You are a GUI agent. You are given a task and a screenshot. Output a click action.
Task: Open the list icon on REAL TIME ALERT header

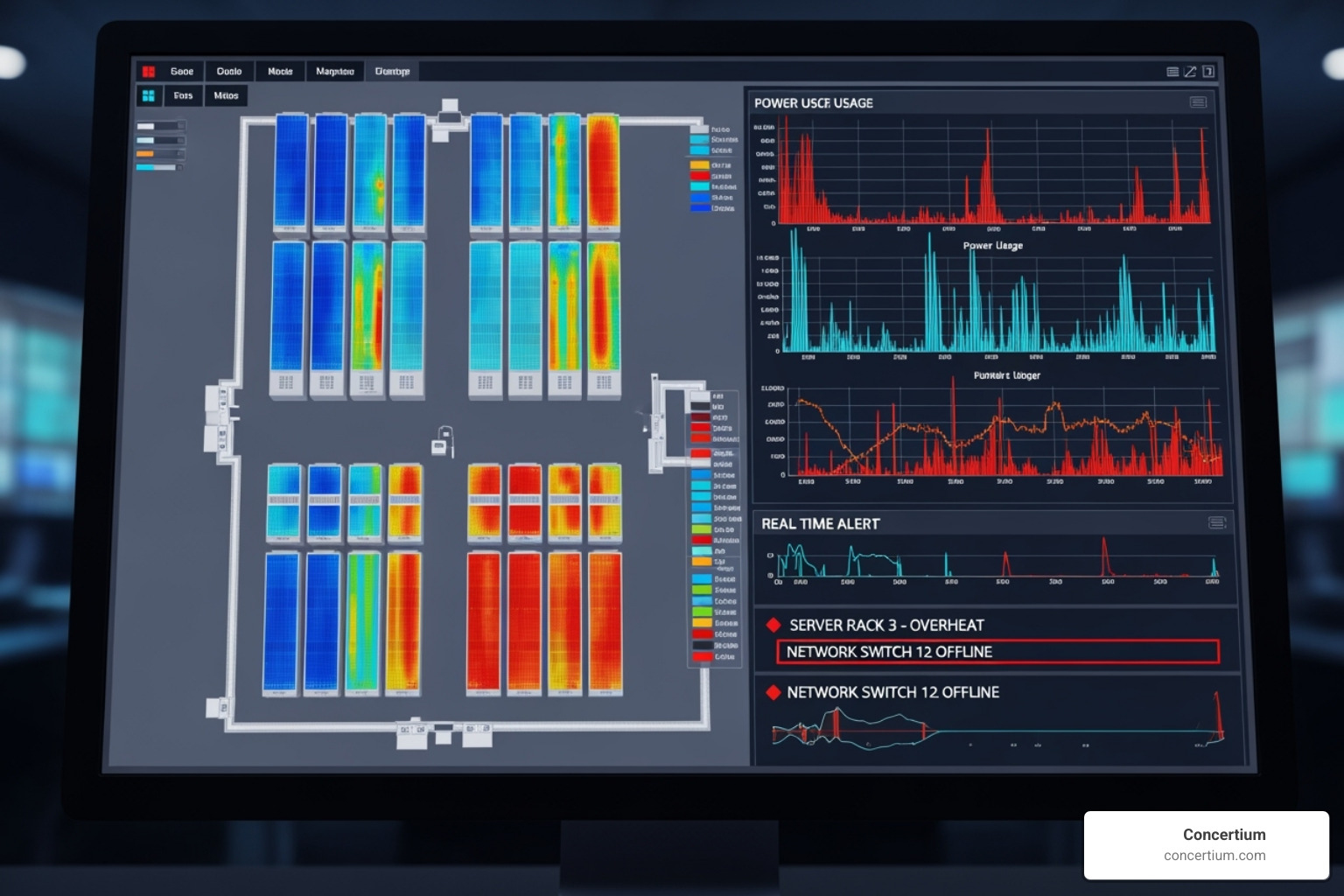(x=1215, y=522)
